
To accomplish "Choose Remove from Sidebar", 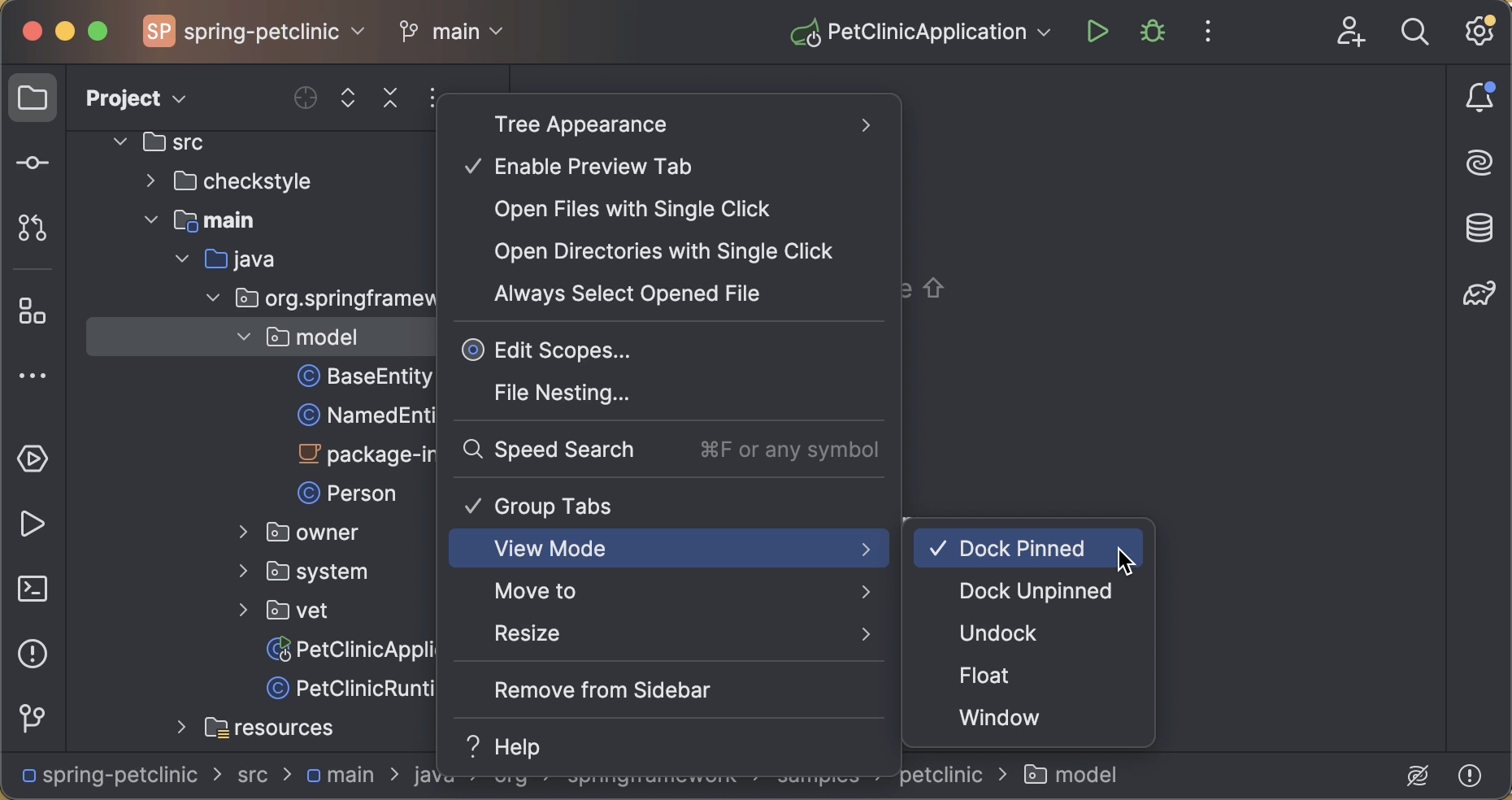I will click(602, 690).
